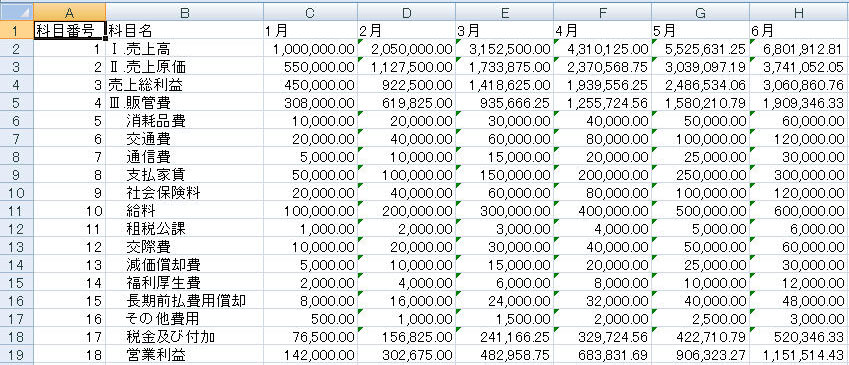This screenshot has height=365, width=849.
Task: Click the 2月 header cell
Action: [406, 30]
